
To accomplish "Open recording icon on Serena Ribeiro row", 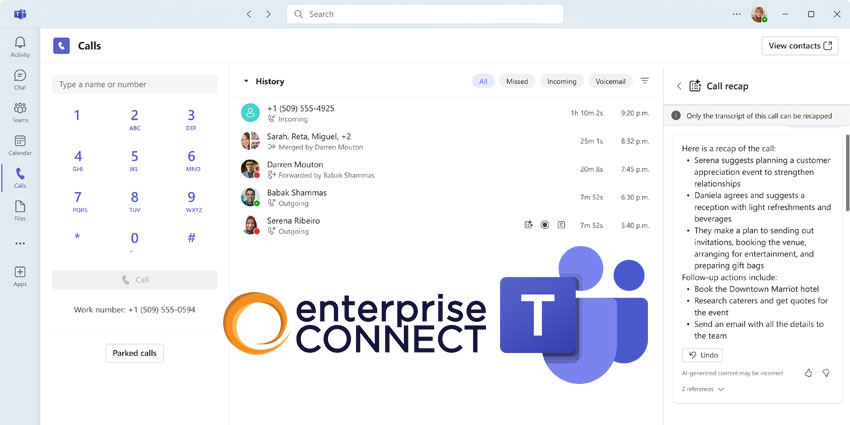I will coord(545,224).
